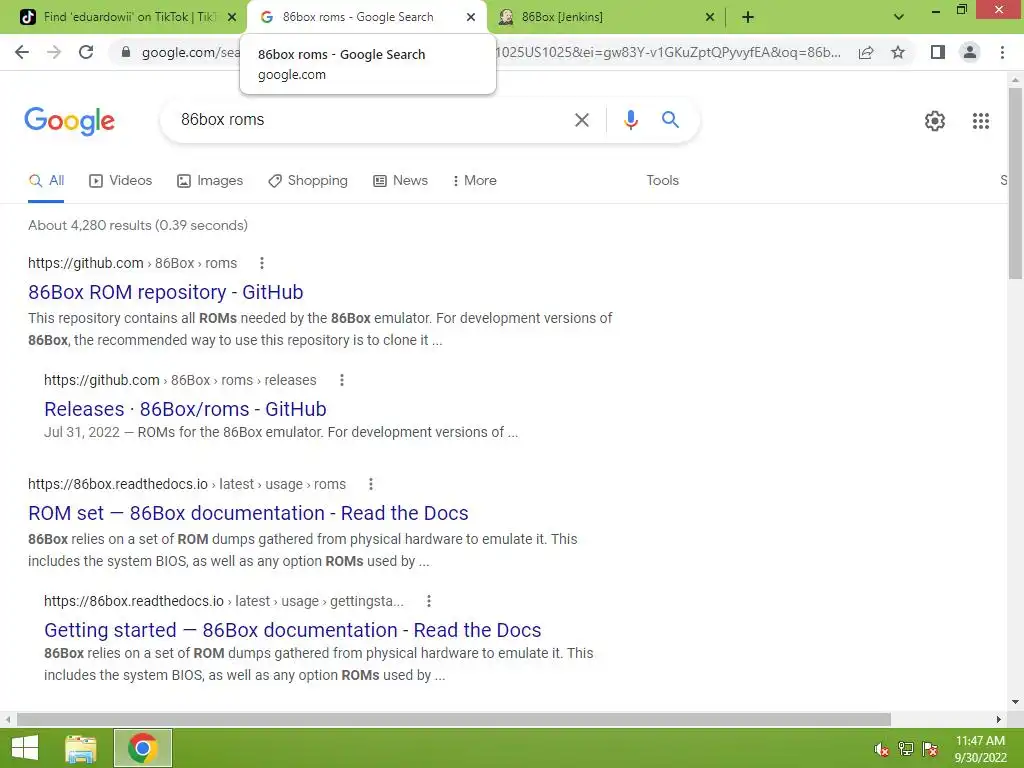View site info via padlock icon

click(126, 52)
